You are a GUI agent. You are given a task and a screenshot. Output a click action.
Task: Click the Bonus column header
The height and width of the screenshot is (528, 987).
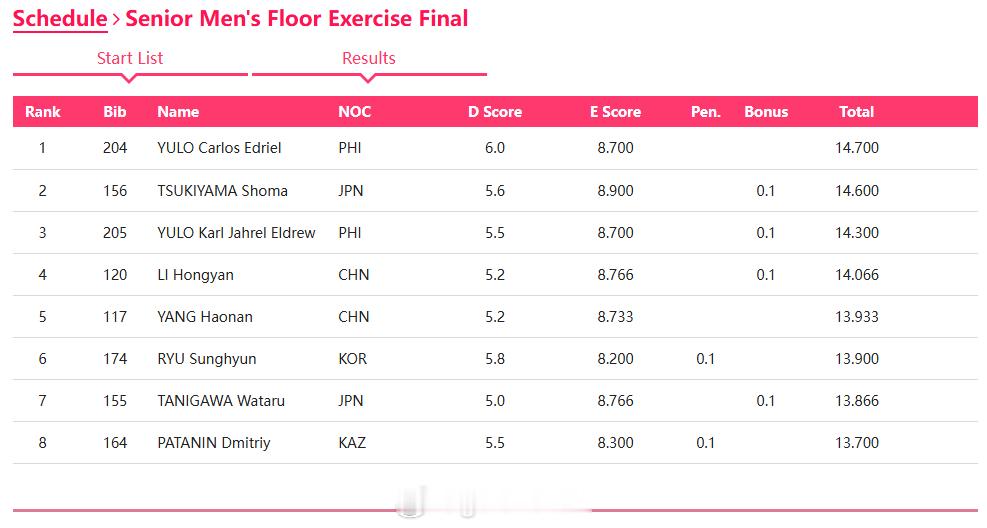pos(766,112)
